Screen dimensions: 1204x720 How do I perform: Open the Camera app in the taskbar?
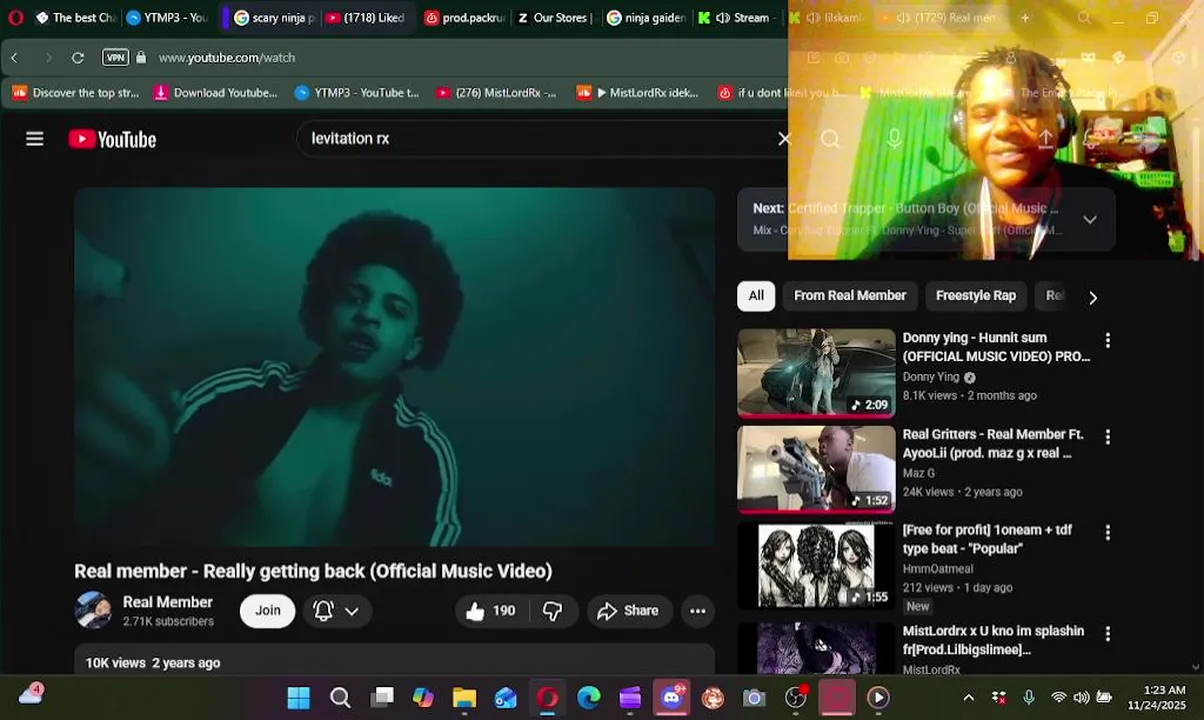(x=754, y=697)
